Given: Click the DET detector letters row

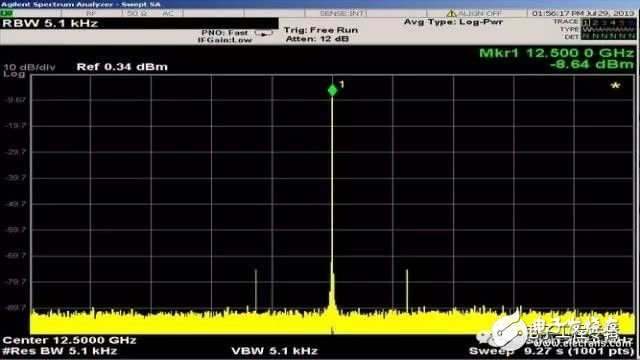Looking at the screenshot, I should [609, 36].
